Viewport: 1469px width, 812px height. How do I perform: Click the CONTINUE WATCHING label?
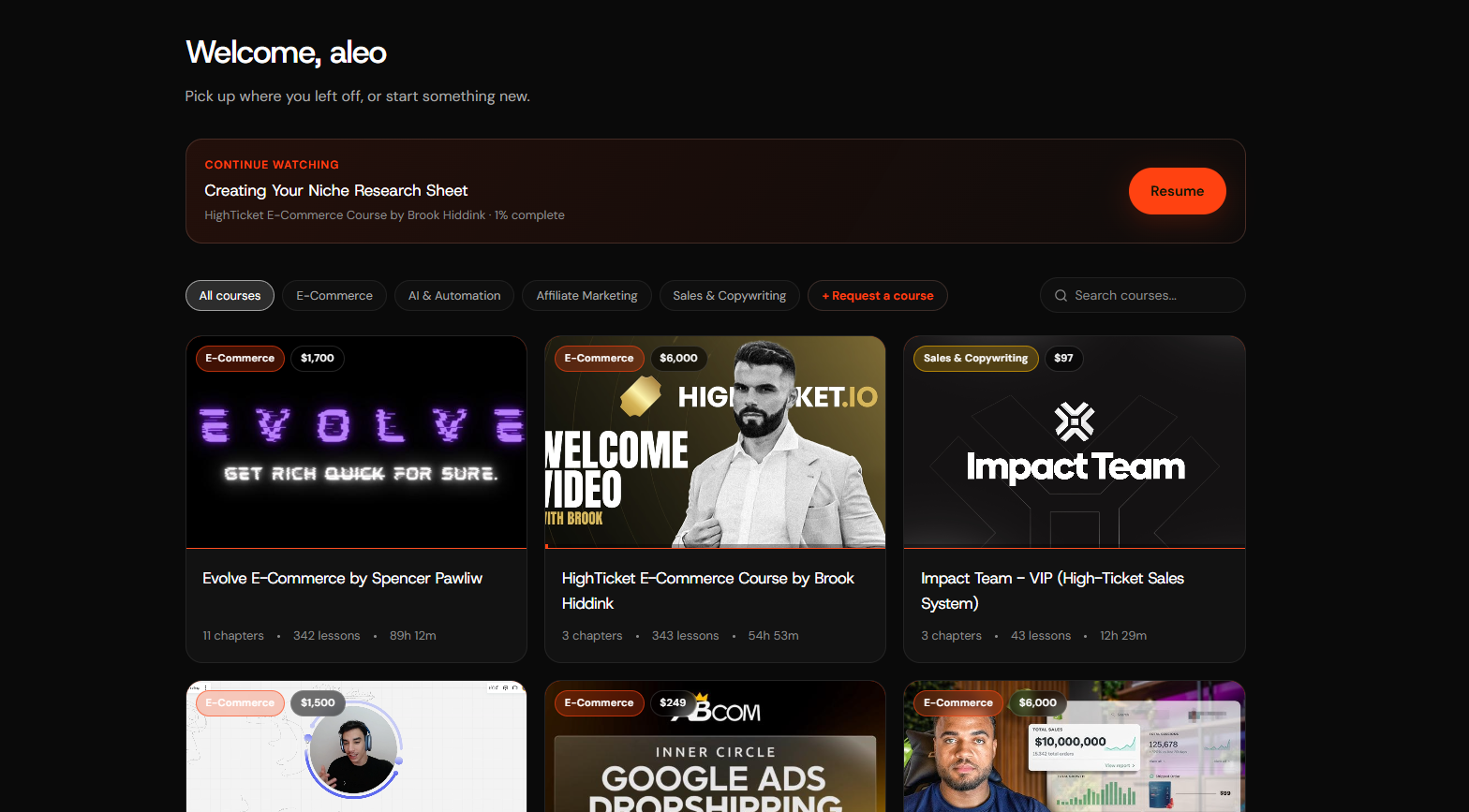(272, 165)
